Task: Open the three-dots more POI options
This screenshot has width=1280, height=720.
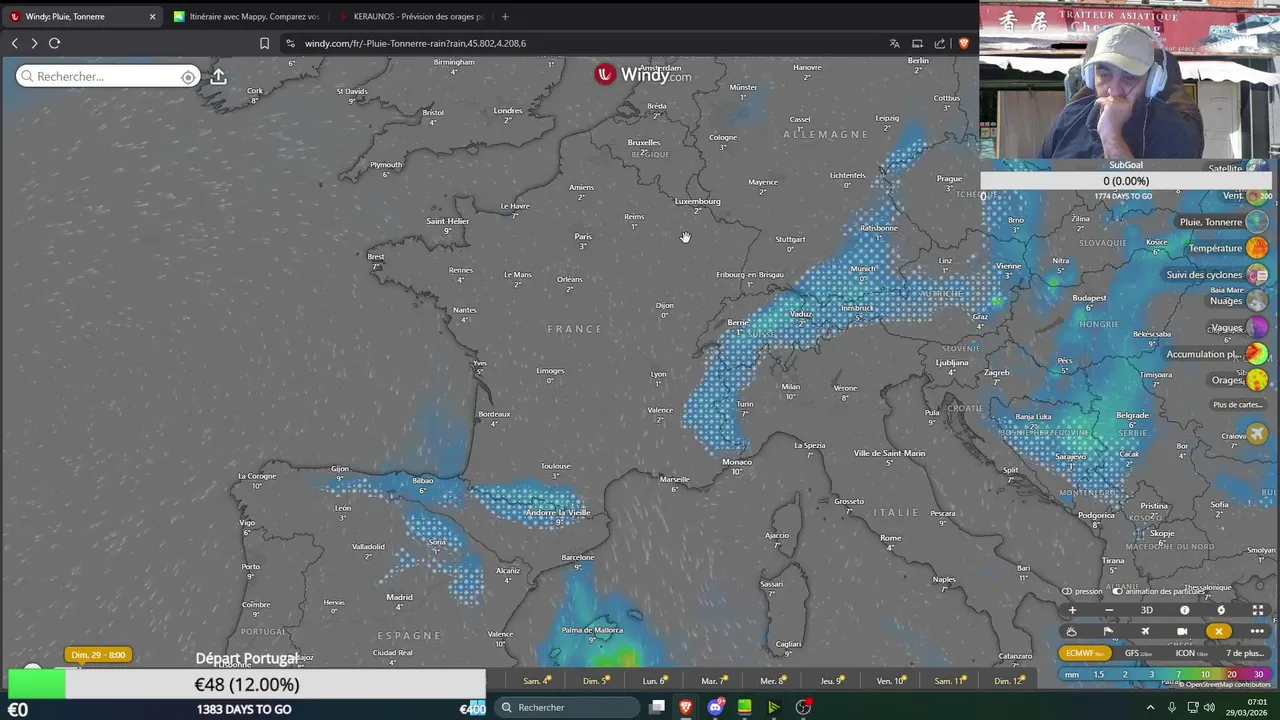Action: [x=1257, y=631]
